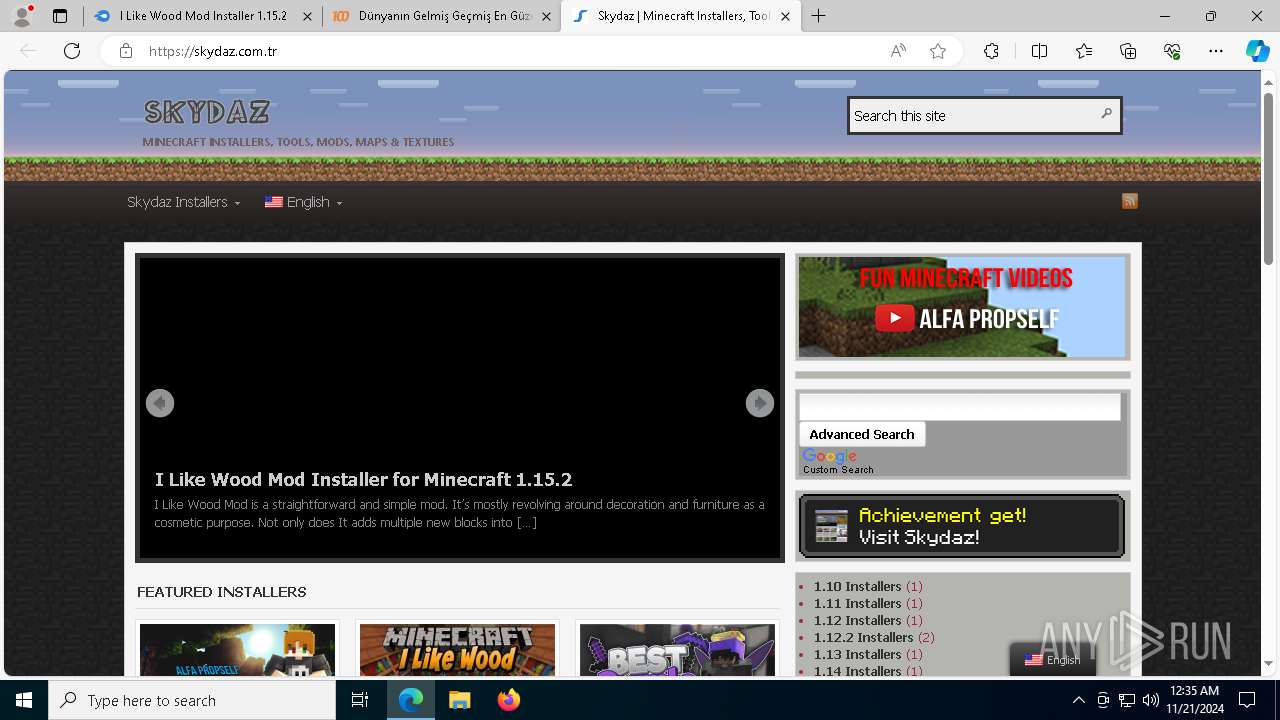
Task: Open a new browser tab
Action: click(x=819, y=16)
